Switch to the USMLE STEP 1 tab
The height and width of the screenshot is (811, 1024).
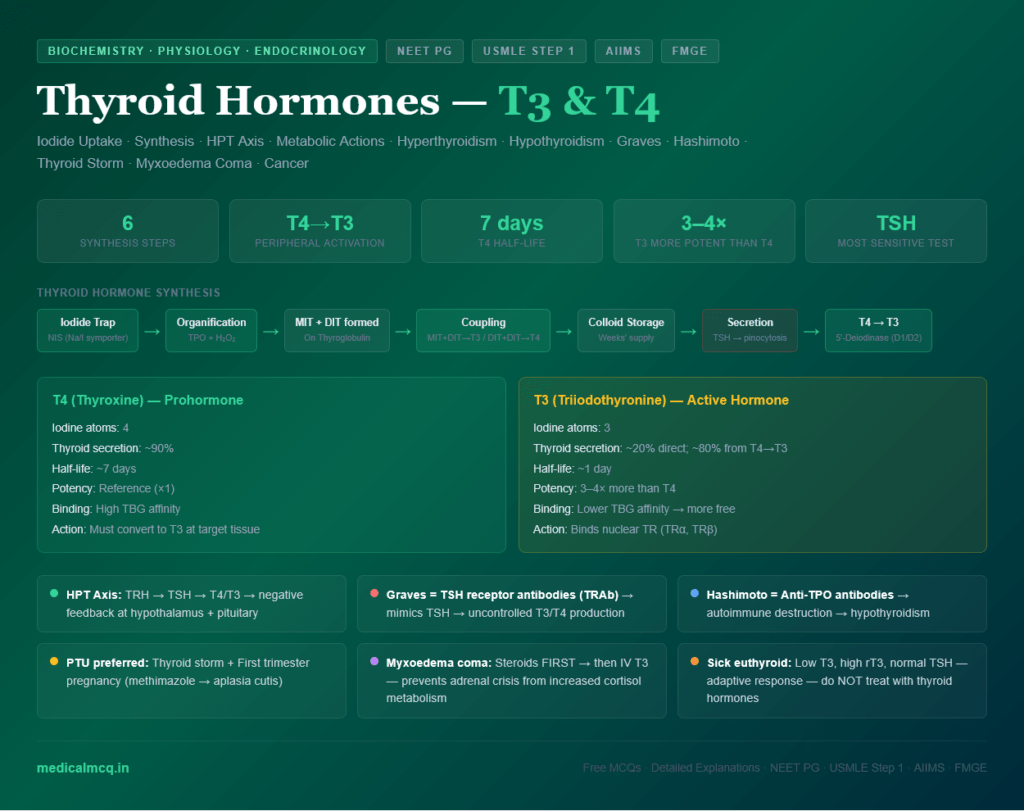528,51
